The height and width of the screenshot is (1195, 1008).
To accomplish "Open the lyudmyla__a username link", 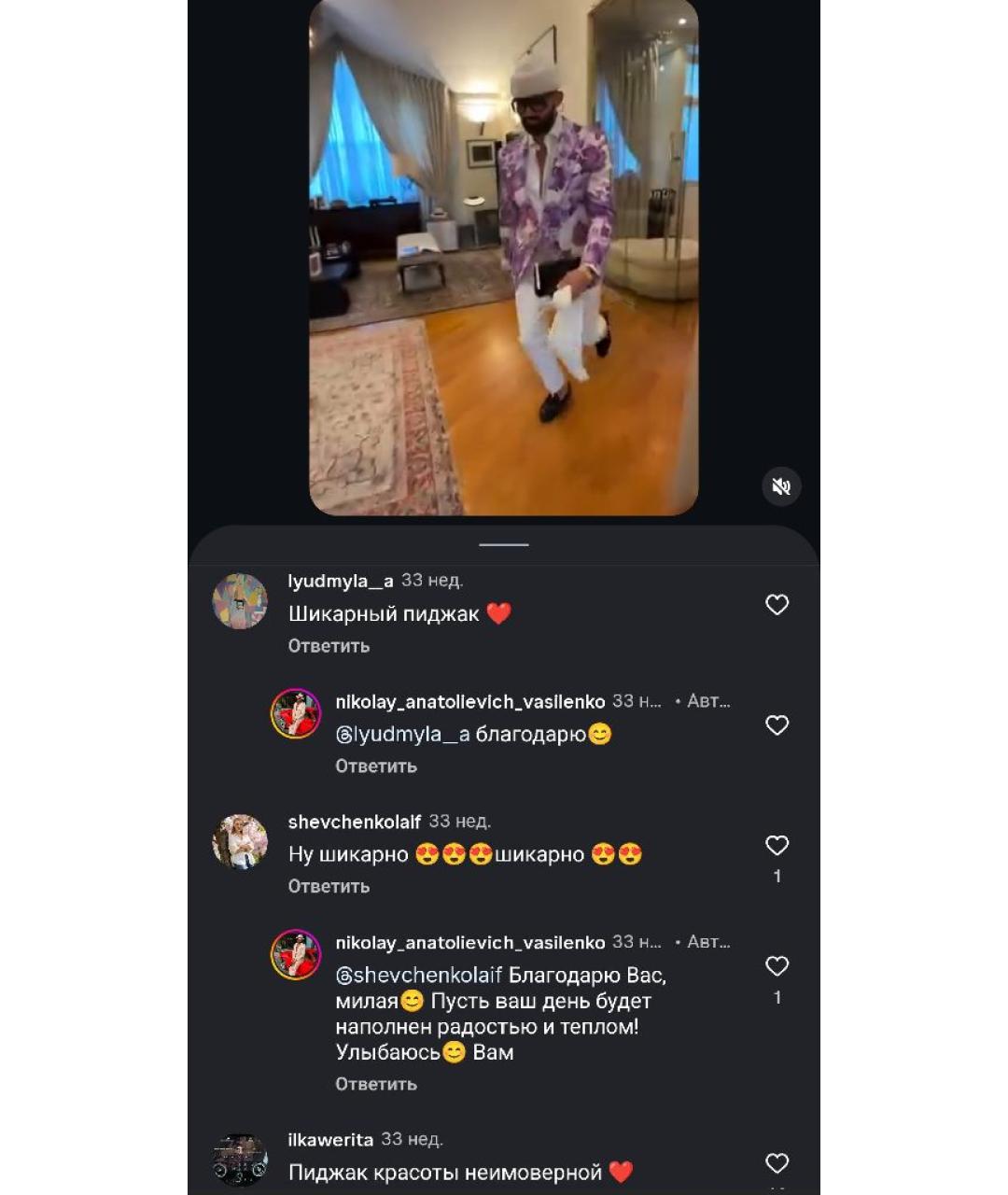I will [x=341, y=581].
